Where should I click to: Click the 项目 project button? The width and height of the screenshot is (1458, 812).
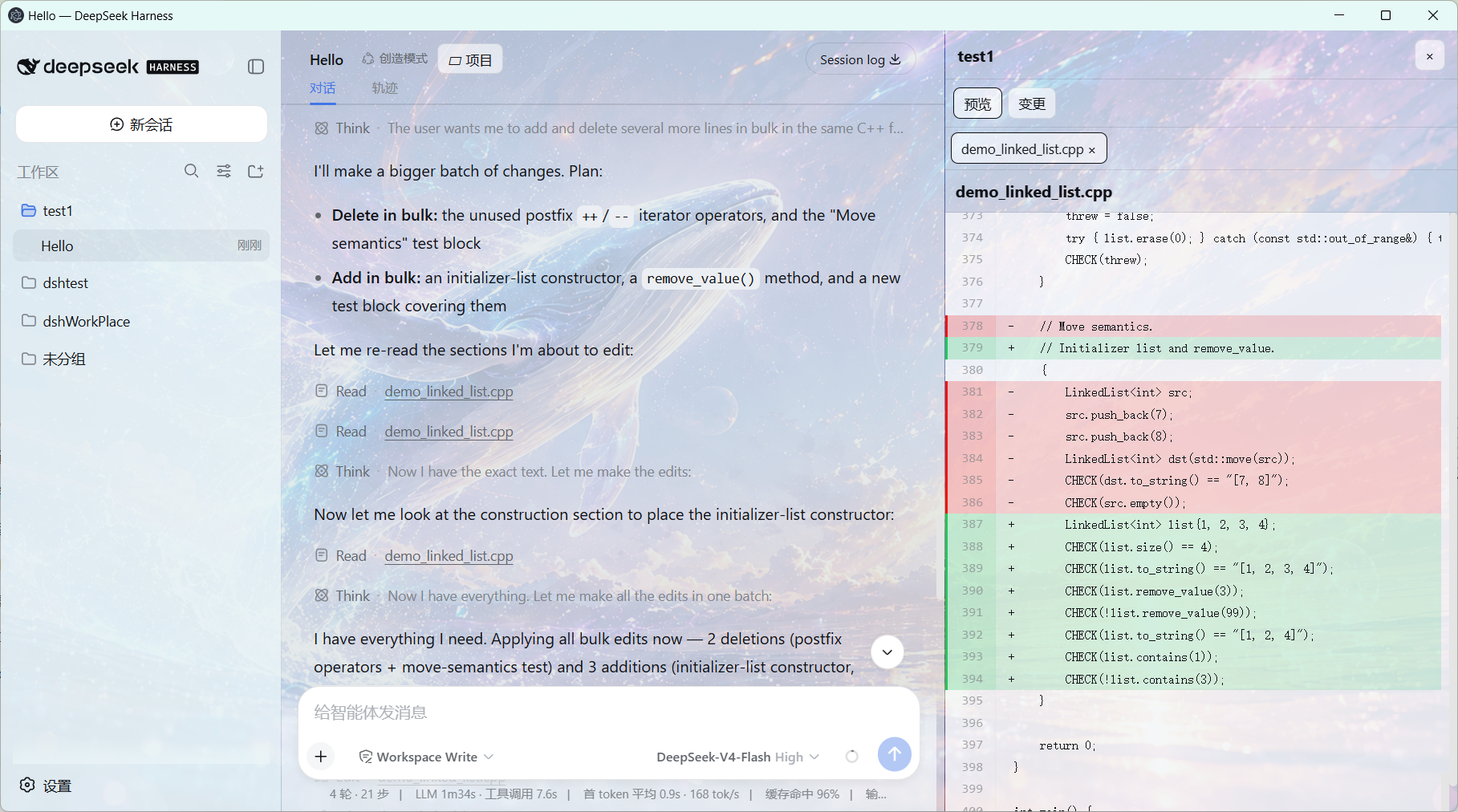470,59
